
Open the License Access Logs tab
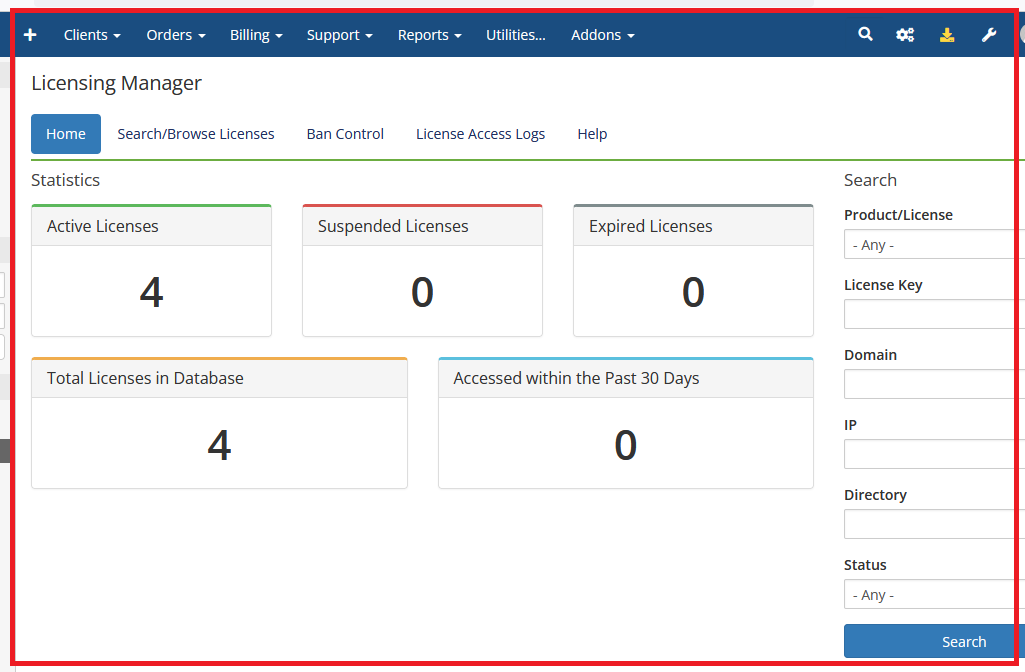click(x=480, y=134)
